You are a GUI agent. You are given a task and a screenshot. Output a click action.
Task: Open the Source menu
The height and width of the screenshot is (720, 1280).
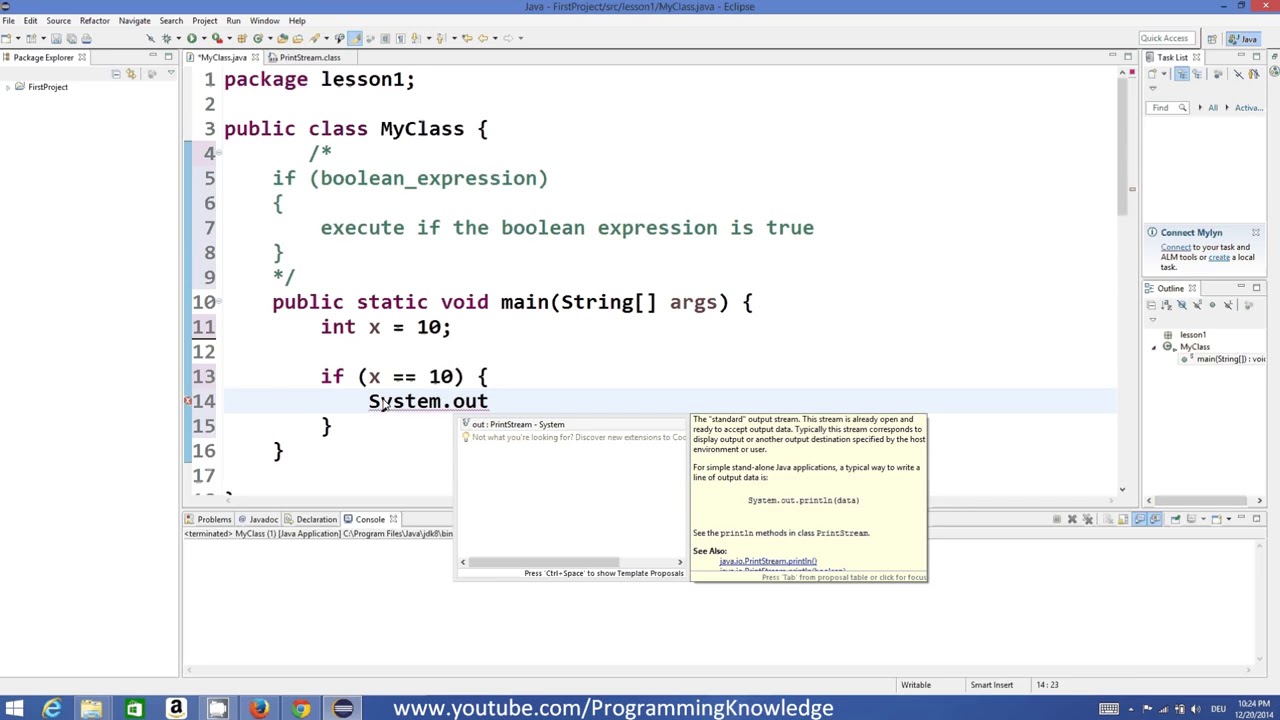pyautogui.click(x=58, y=20)
